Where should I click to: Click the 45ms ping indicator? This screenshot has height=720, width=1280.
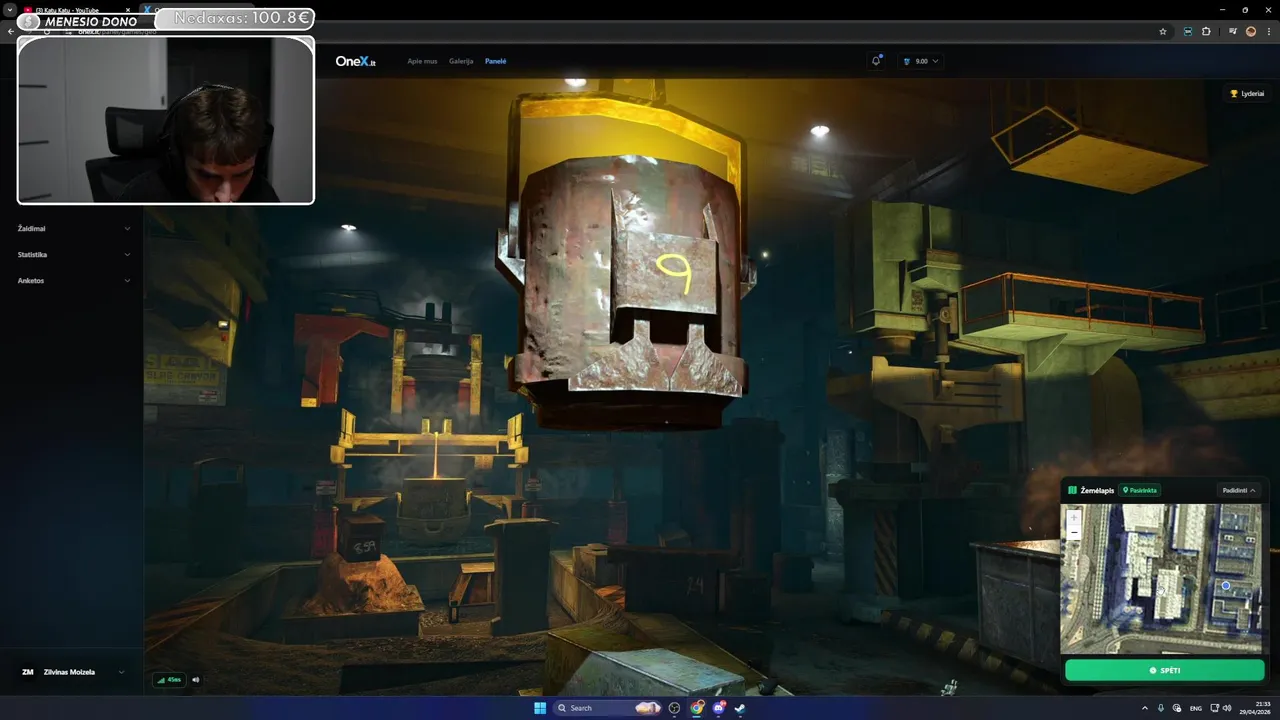169,680
